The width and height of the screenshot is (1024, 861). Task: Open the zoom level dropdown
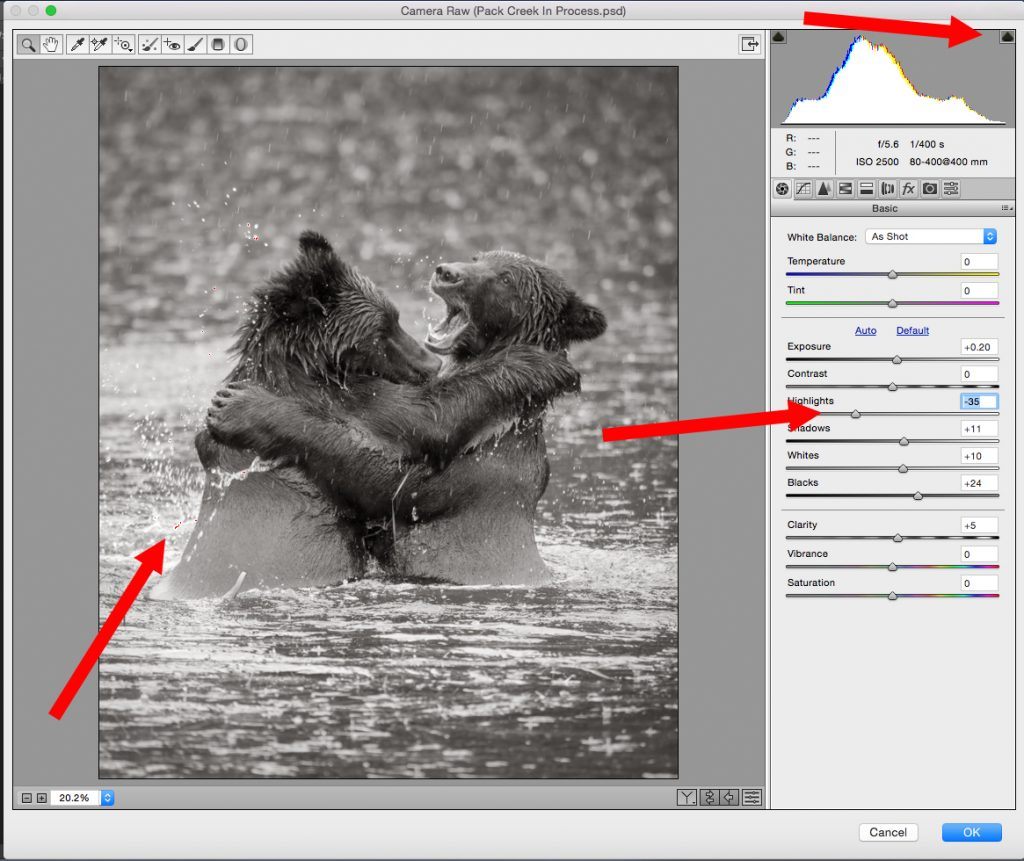tap(108, 798)
